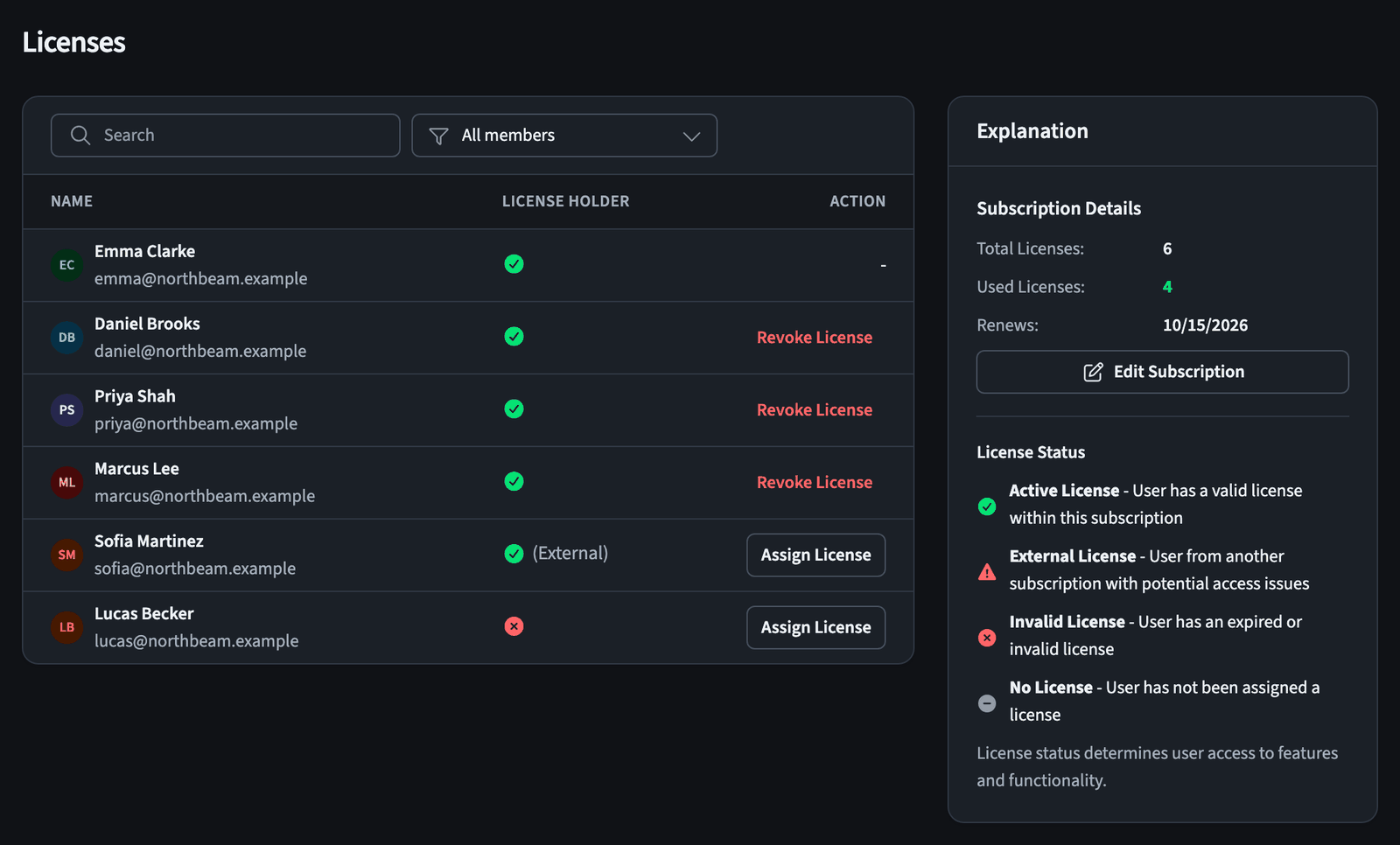Click Marcus Lee's ML avatar
The height and width of the screenshot is (845, 1400).
pos(67,483)
